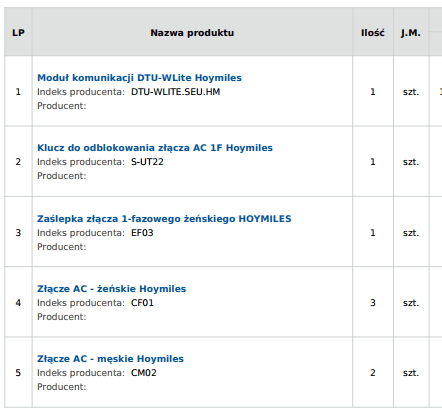
Task: Click szt. unit in the S-UT22 row
Action: tap(411, 162)
